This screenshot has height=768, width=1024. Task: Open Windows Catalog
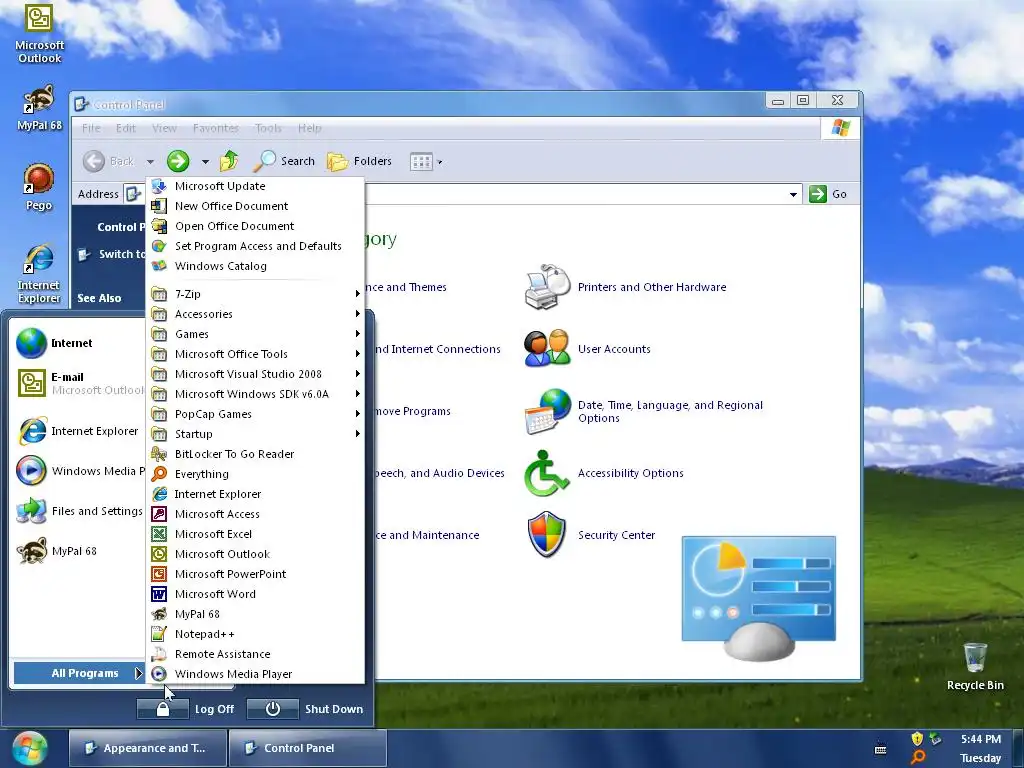click(x=255, y=266)
